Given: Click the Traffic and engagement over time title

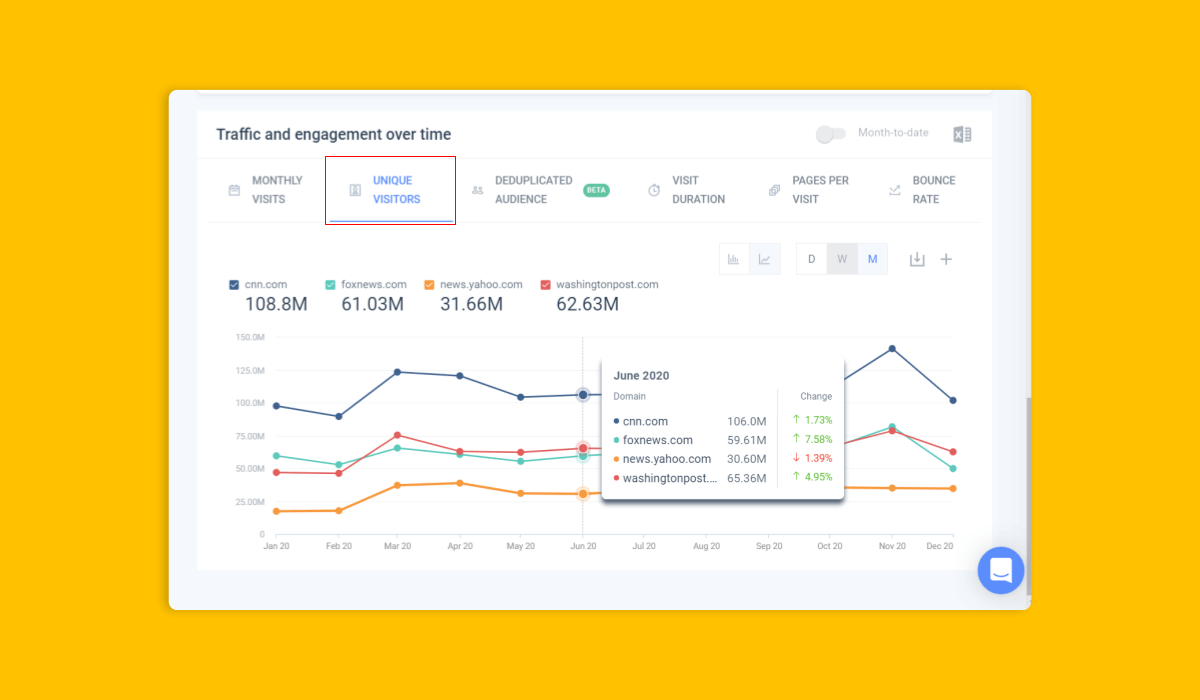Looking at the screenshot, I should click(334, 134).
